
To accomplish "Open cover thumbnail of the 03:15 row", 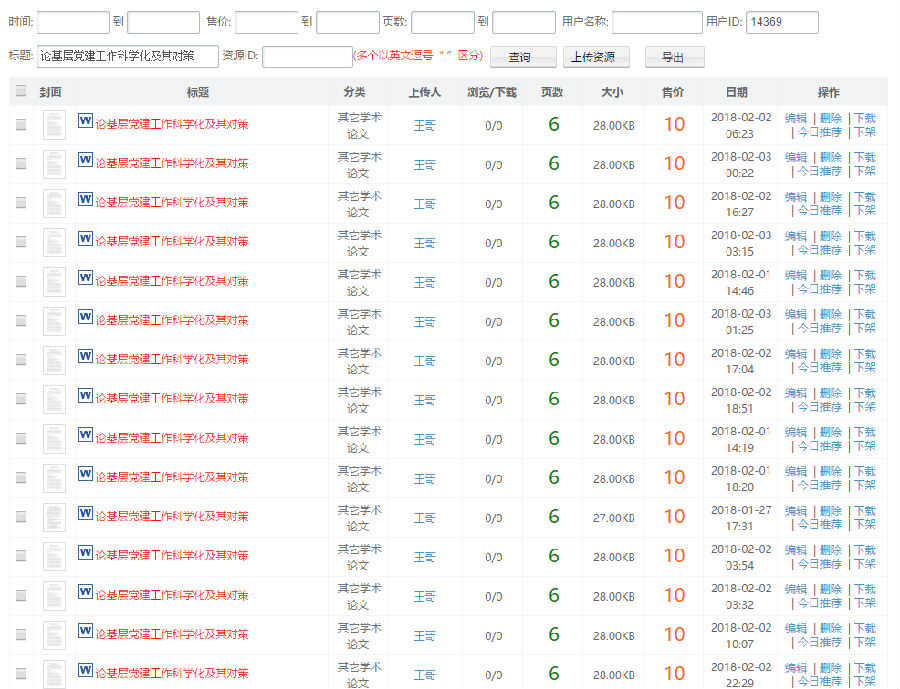I will coord(54,243).
